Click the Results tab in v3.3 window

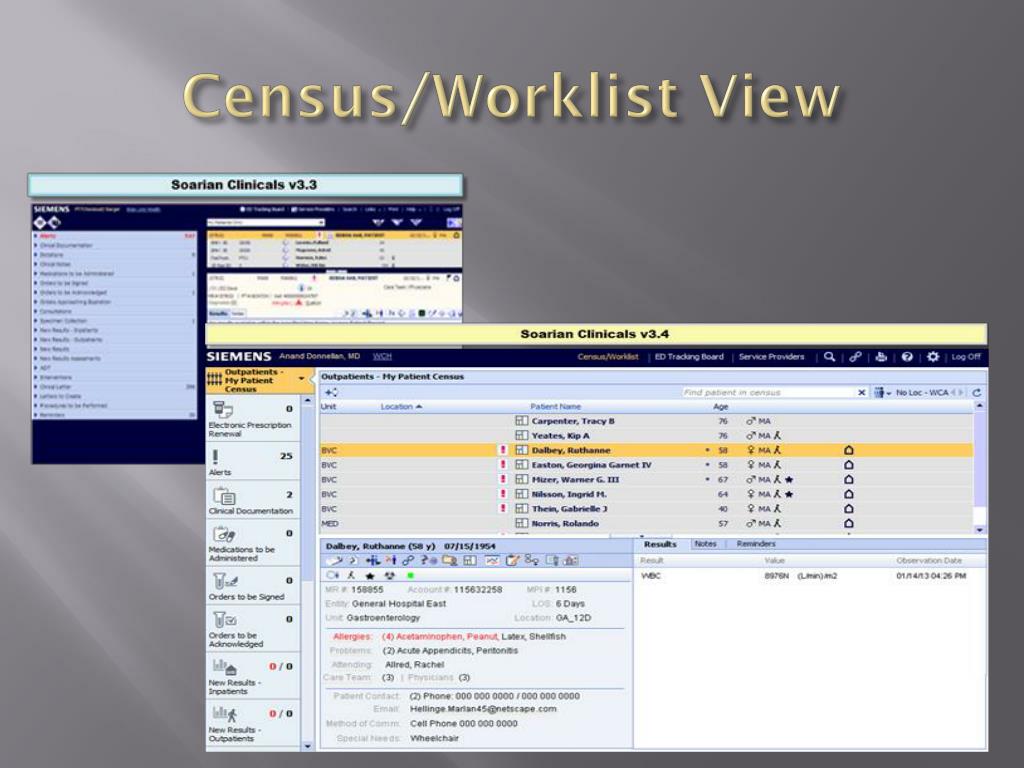(x=217, y=314)
